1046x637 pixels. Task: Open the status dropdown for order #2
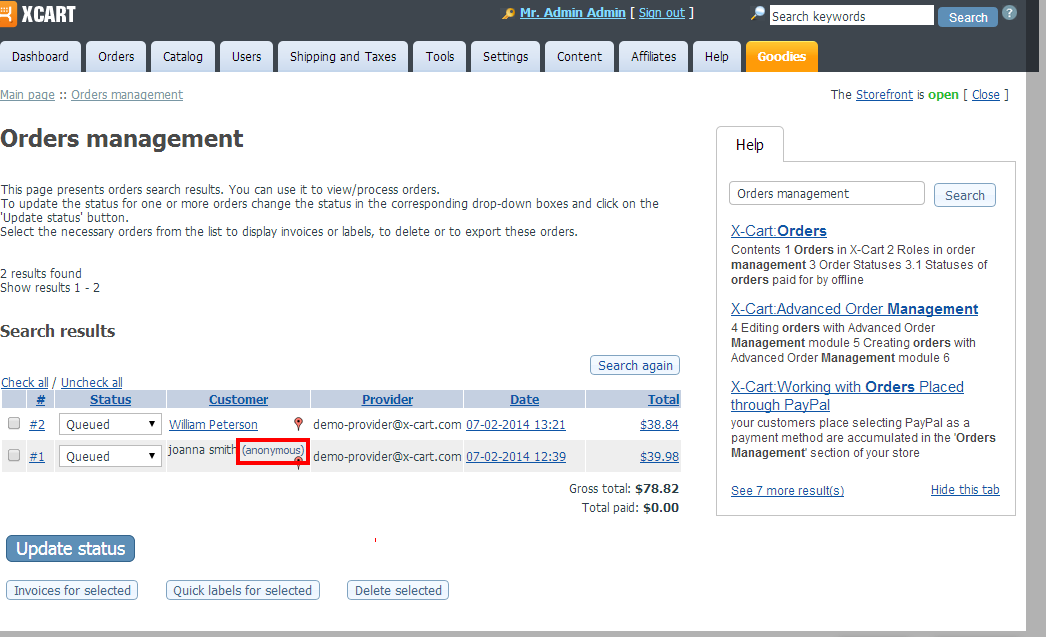tap(110, 424)
